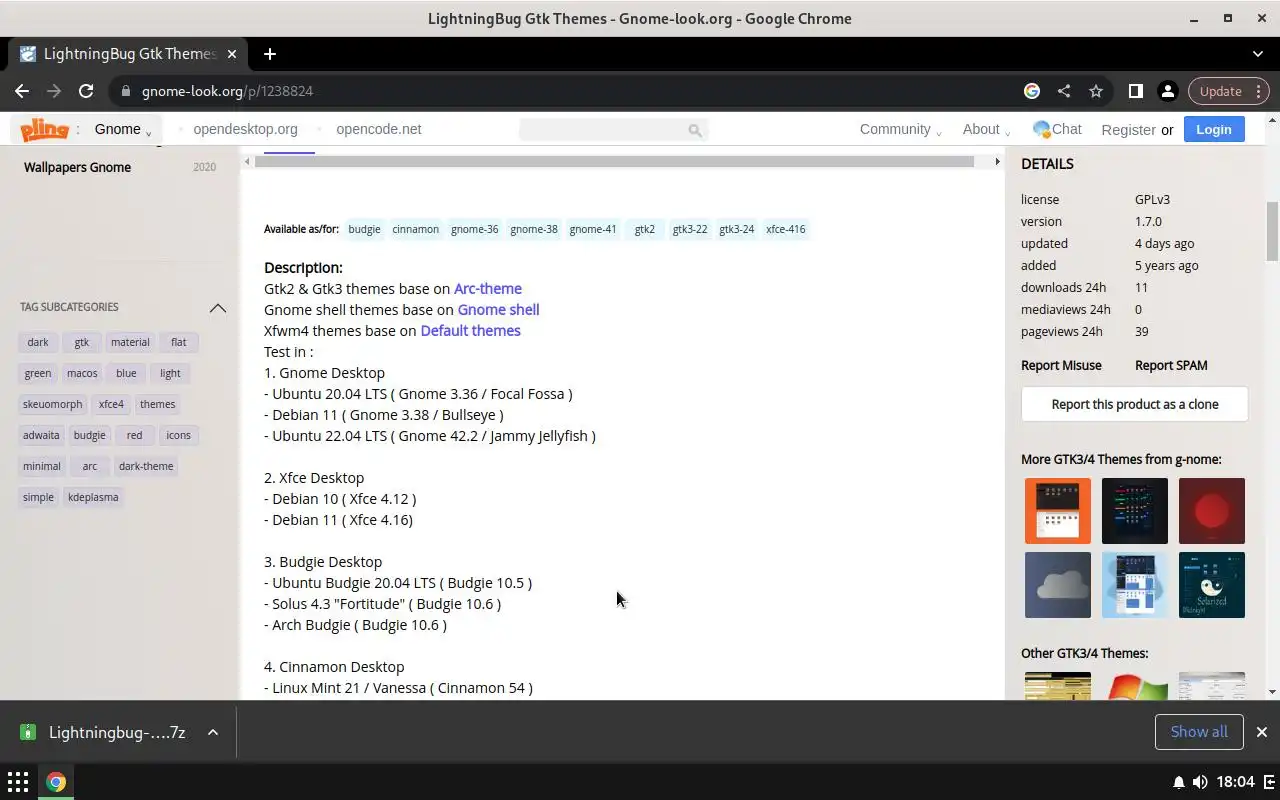Screen dimensions: 1280x800
Task: Click the Chrome taskbar icon
Action: pos(56,782)
